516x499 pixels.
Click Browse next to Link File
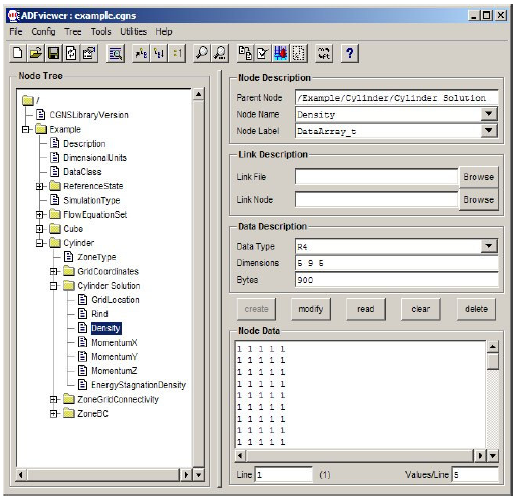tap(479, 177)
